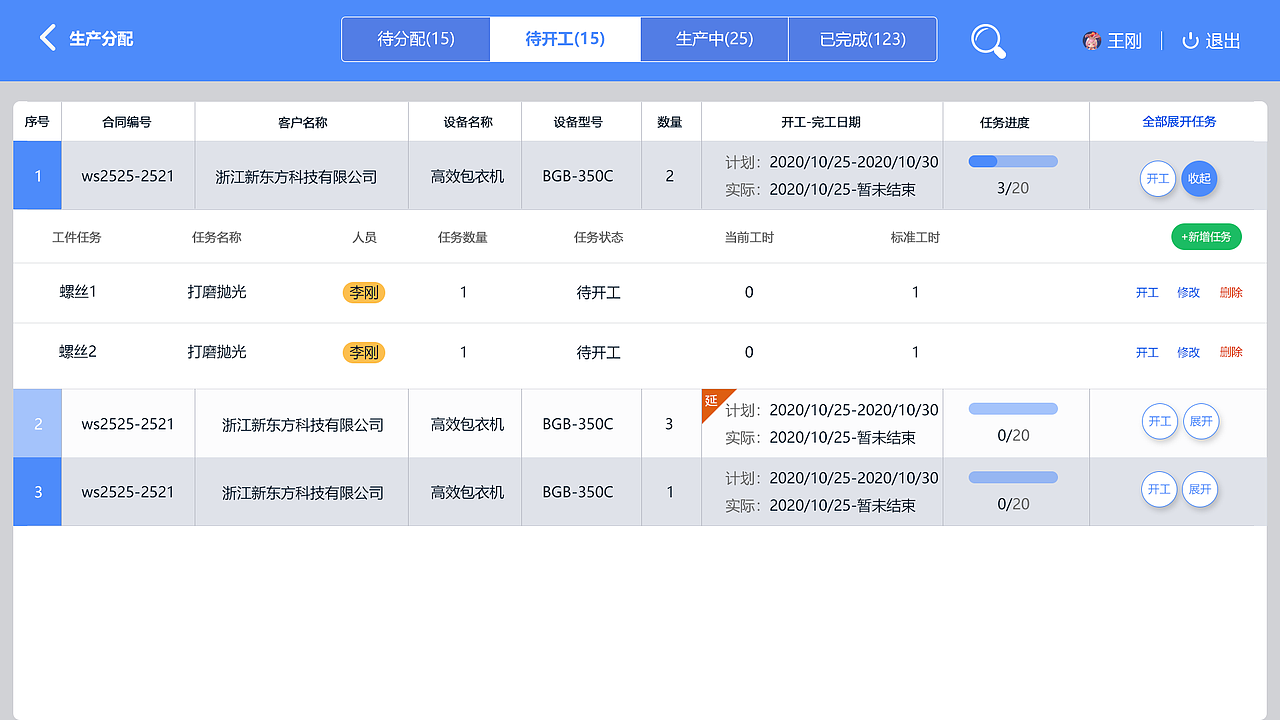Click the green +新增任务 button

(1206, 237)
